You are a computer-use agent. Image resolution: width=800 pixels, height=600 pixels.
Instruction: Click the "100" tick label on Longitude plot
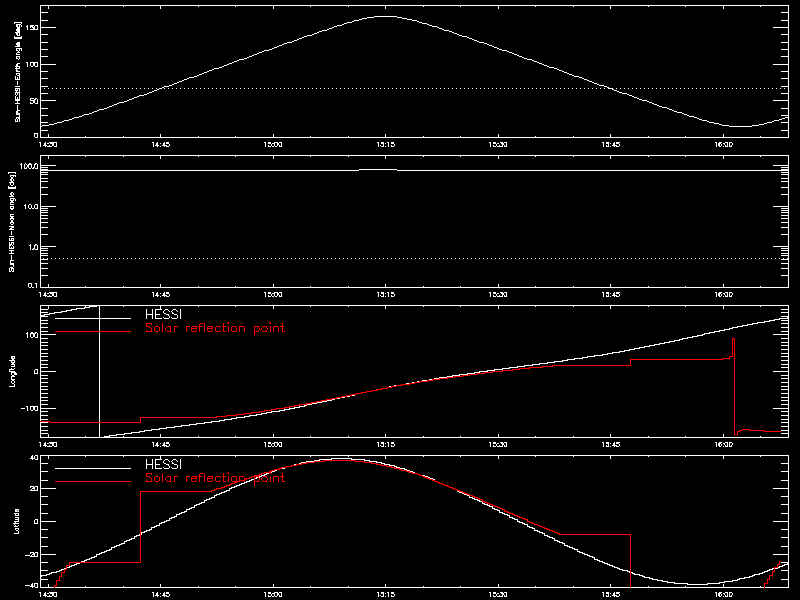(32, 335)
